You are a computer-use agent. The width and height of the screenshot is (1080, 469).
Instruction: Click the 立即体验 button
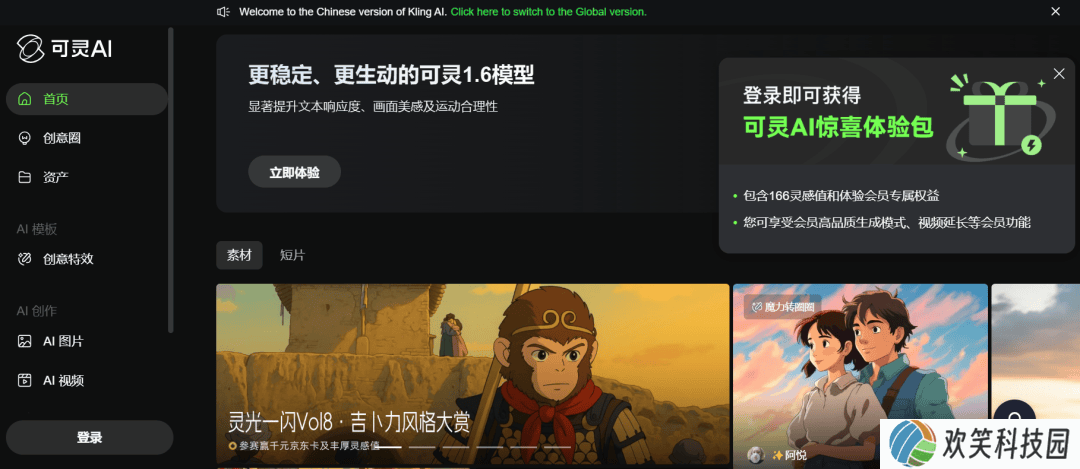click(x=295, y=172)
